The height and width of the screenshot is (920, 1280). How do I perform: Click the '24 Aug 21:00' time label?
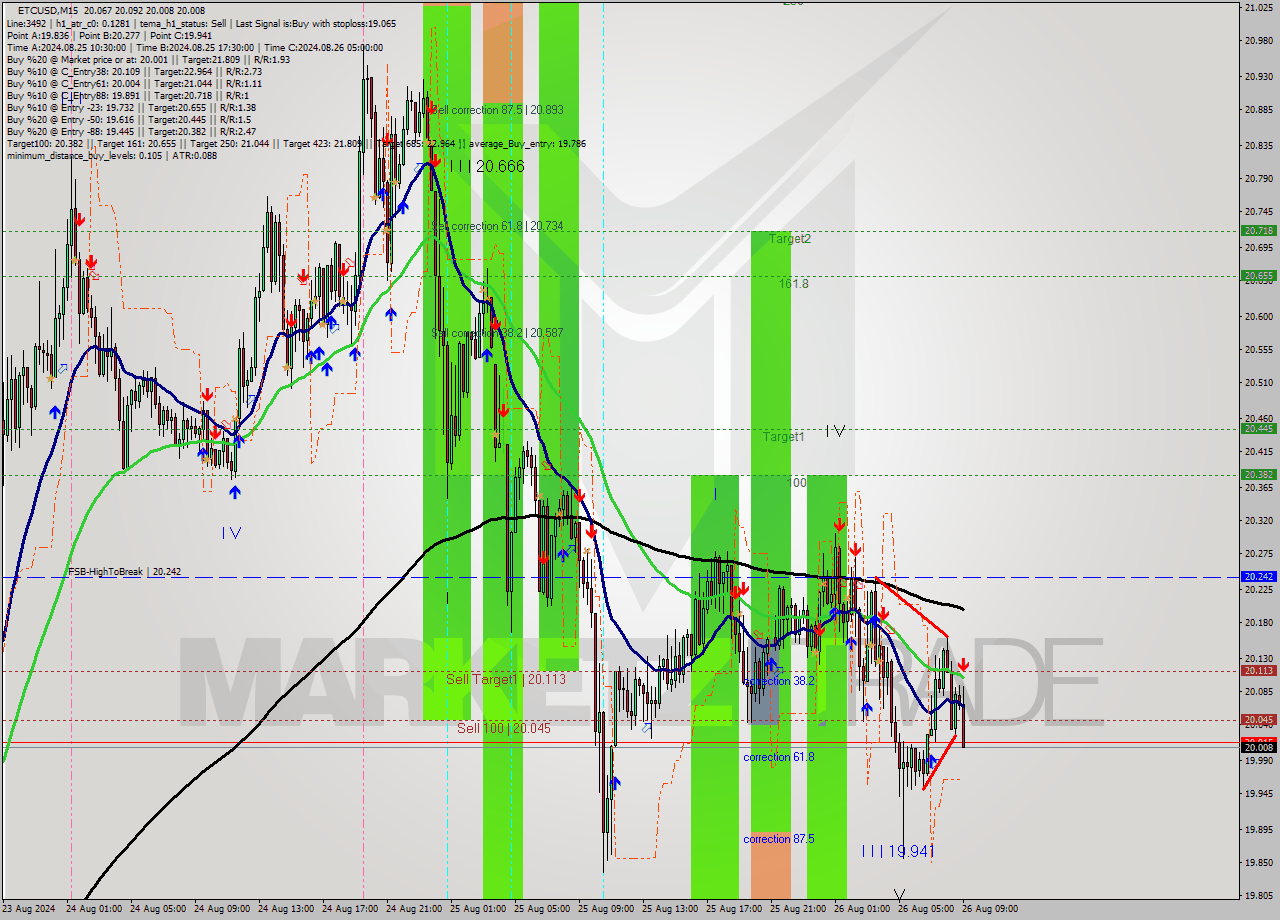[413, 909]
